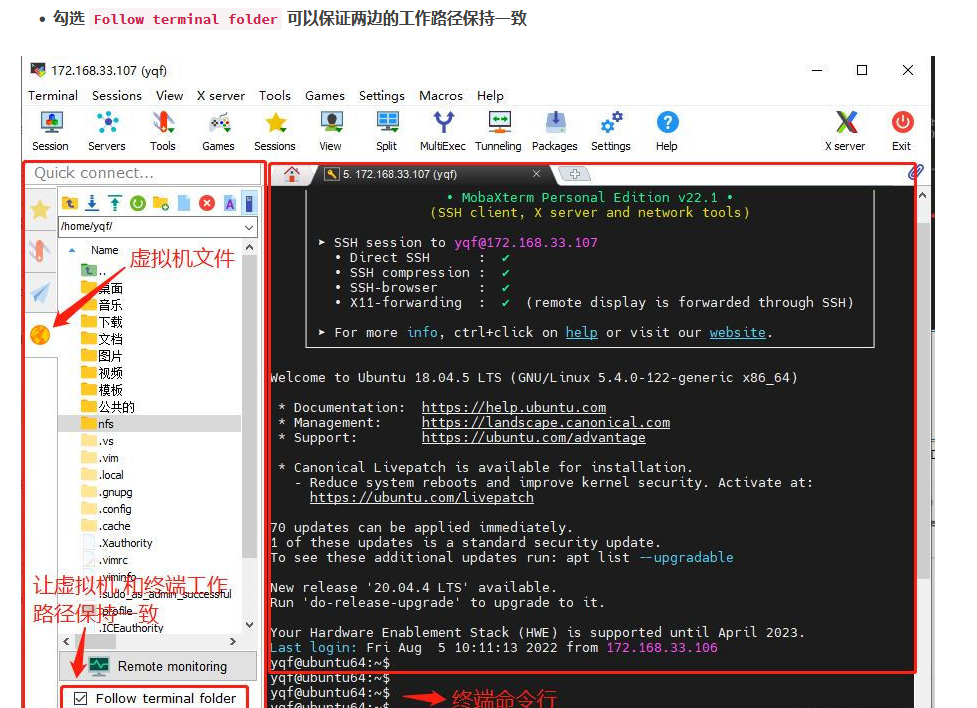The image size is (977, 708).
Task: Click the red Exit power icon
Action: 902,130
